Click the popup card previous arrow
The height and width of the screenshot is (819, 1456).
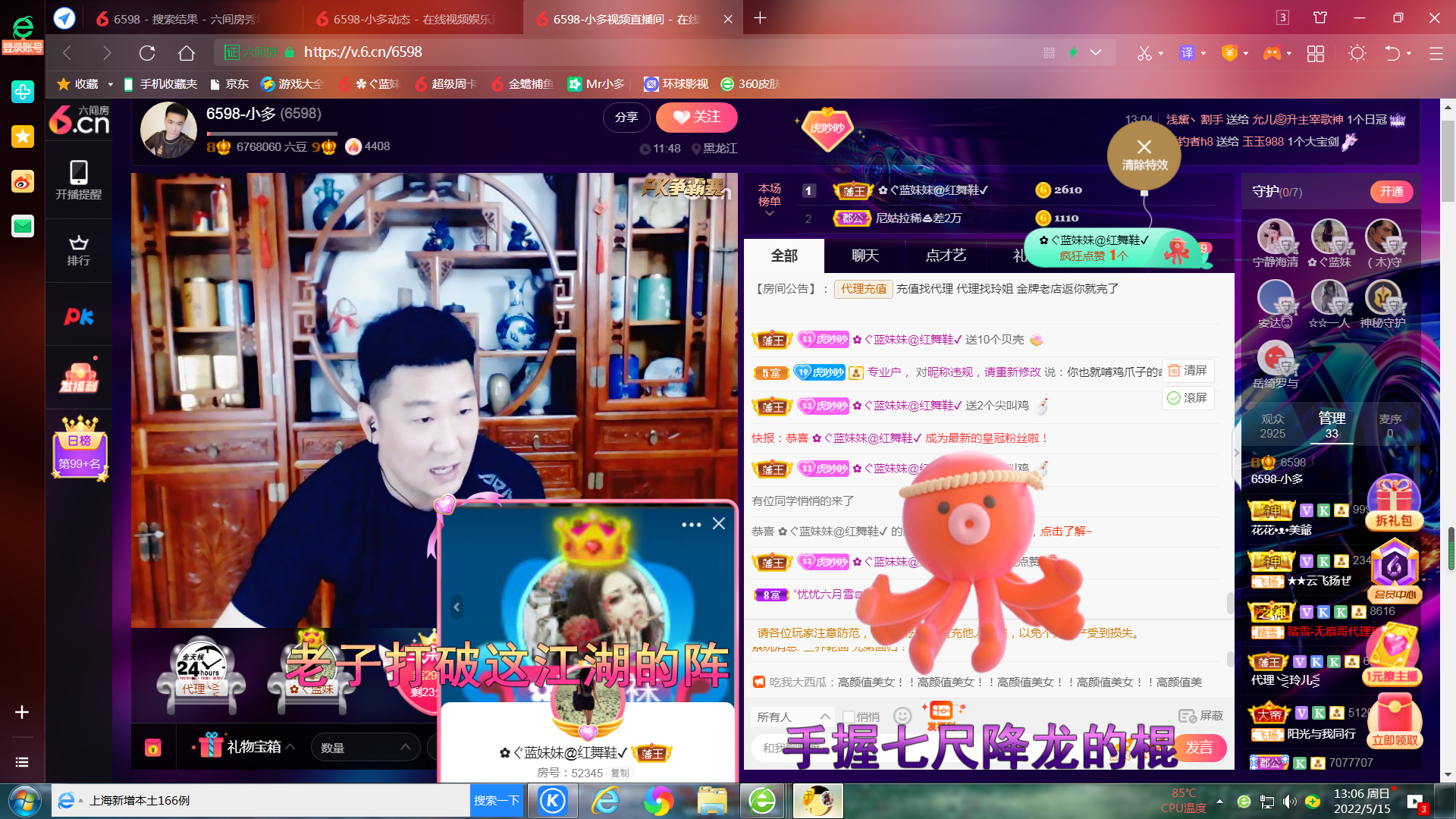457,607
